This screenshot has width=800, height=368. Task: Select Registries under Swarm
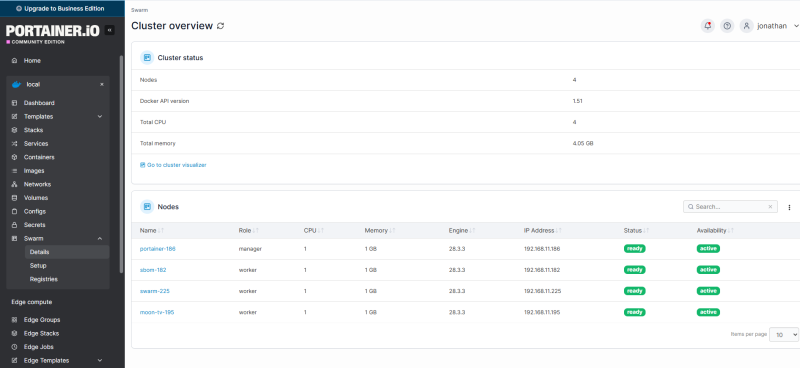pos(43,279)
